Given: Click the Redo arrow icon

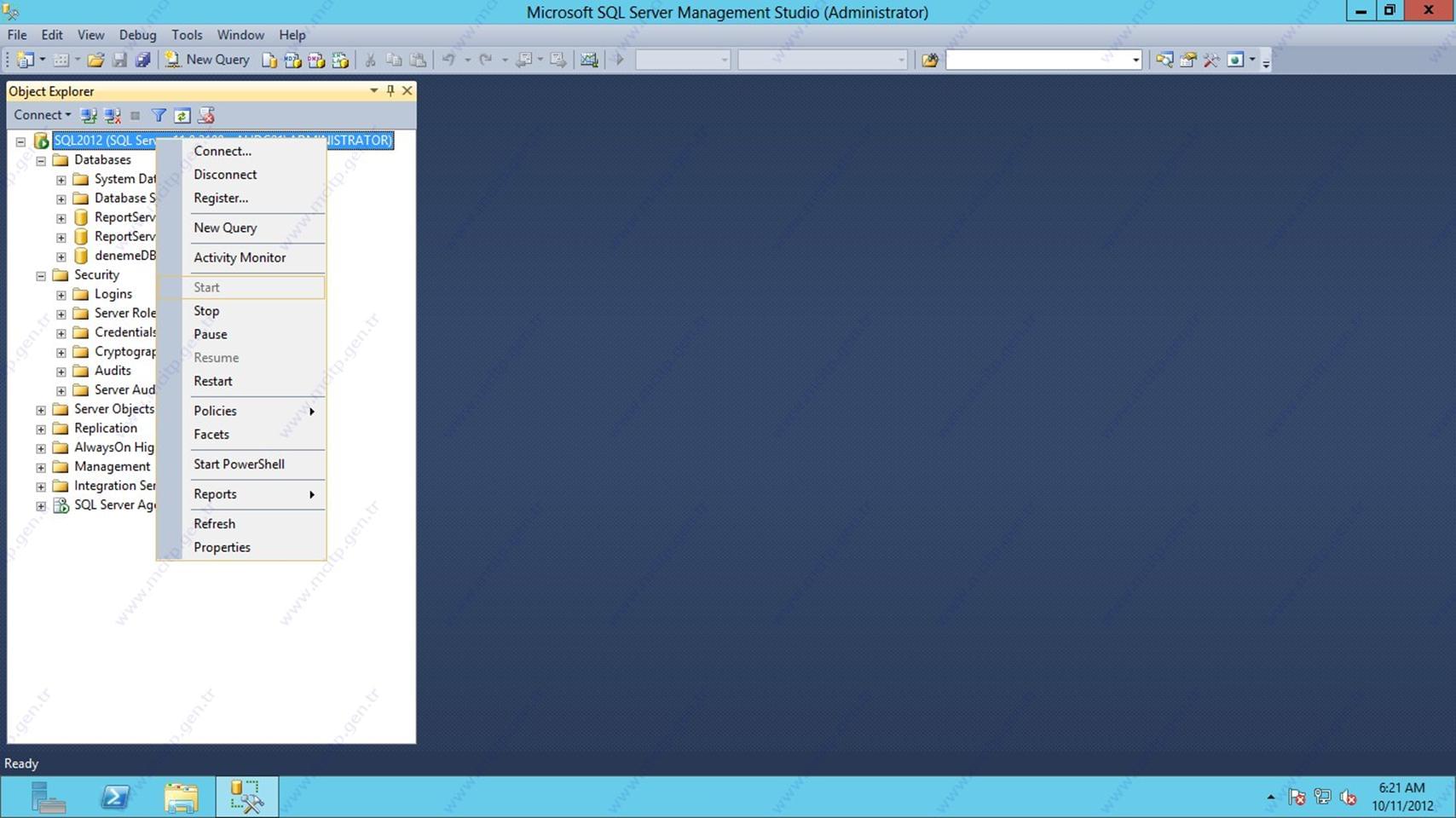Looking at the screenshot, I should (485, 60).
